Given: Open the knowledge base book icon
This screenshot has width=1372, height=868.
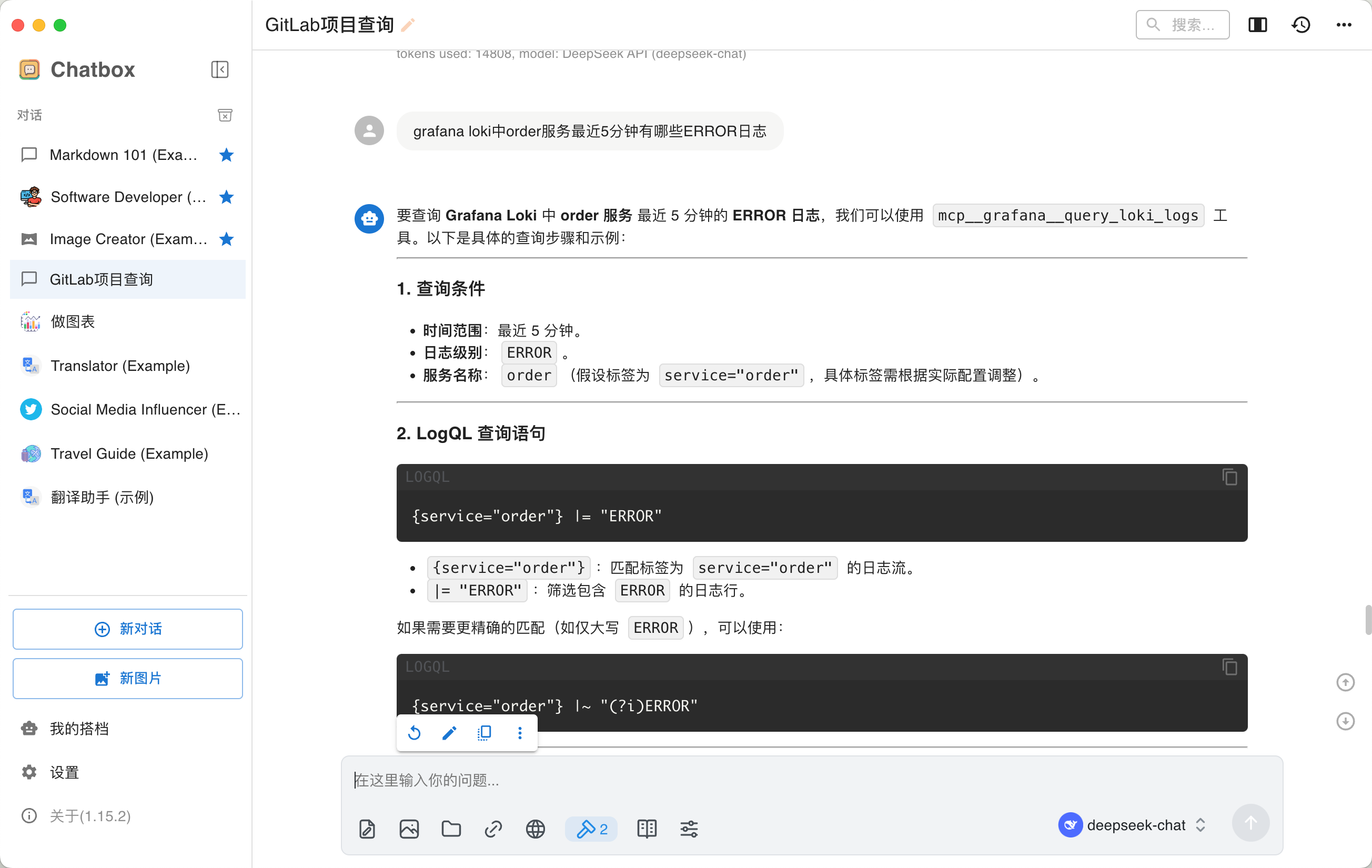Looking at the screenshot, I should point(647,829).
